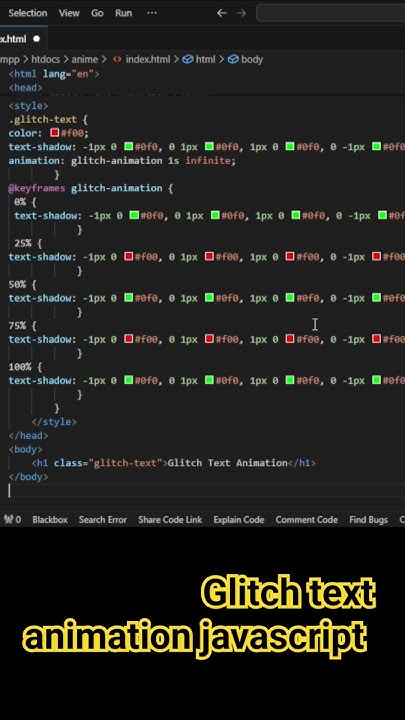Viewport: 405px width, 720px height.
Task: Click the closing </head> tag
Action: point(28,435)
